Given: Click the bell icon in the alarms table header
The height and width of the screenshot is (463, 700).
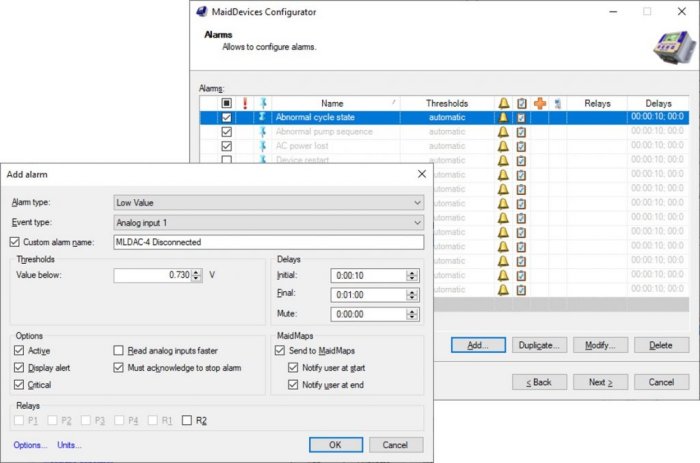Looking at the screenshot, I should (x=503, y=103).
